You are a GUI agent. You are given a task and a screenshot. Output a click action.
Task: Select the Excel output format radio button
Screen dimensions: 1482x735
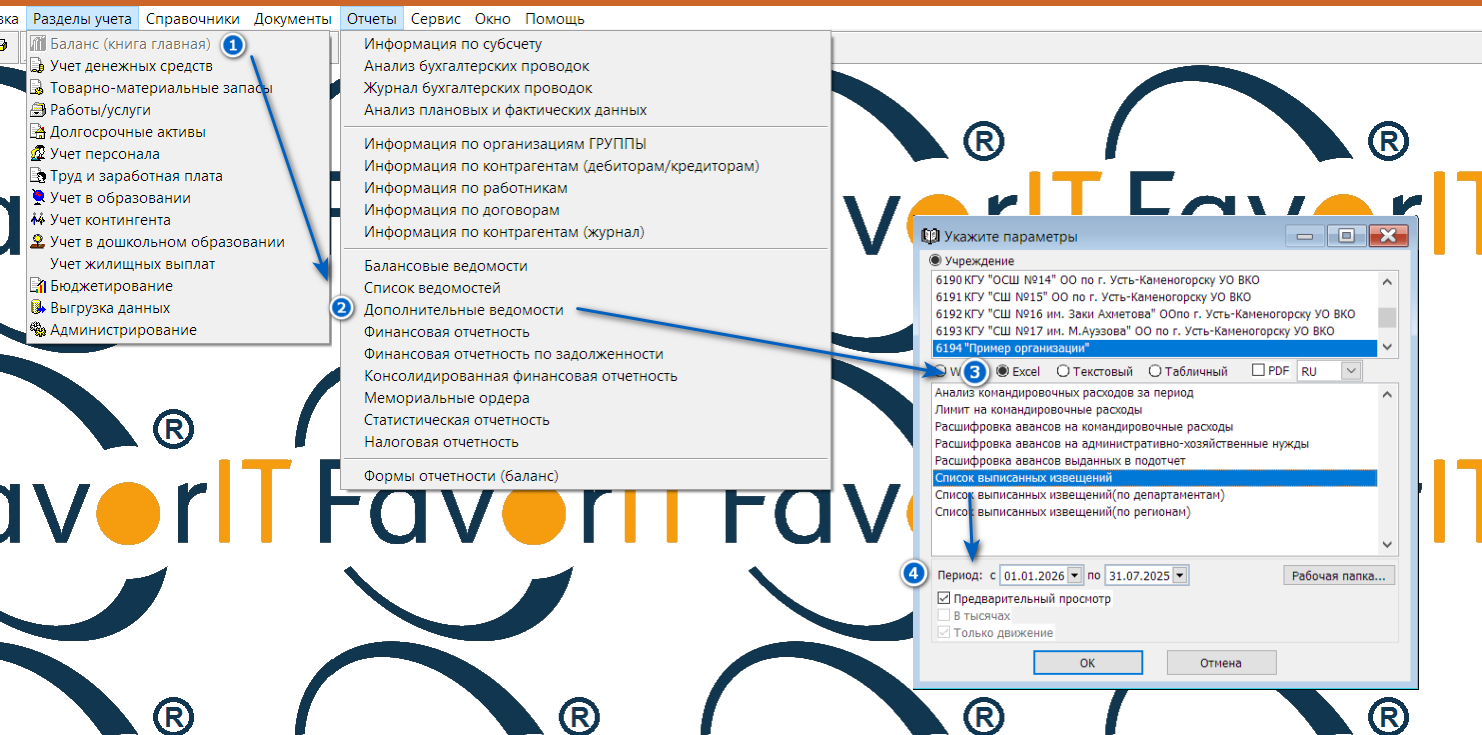coord(1003,371)
